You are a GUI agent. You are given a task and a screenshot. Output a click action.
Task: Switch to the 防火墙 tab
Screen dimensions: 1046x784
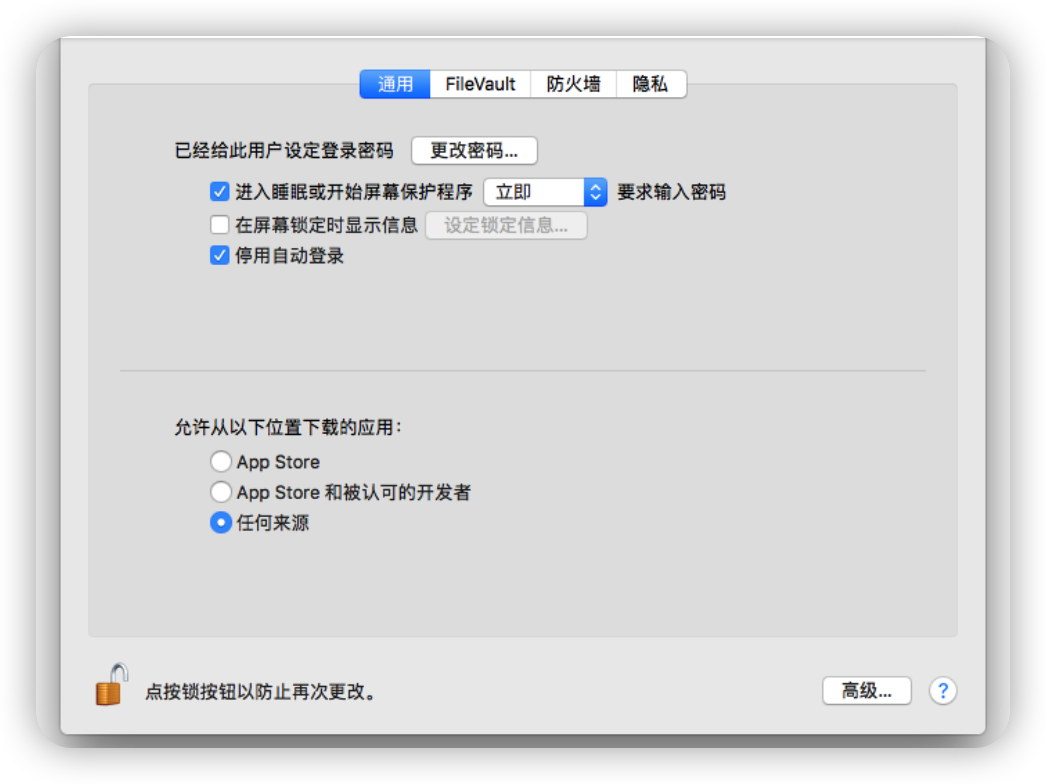point(573,84)
